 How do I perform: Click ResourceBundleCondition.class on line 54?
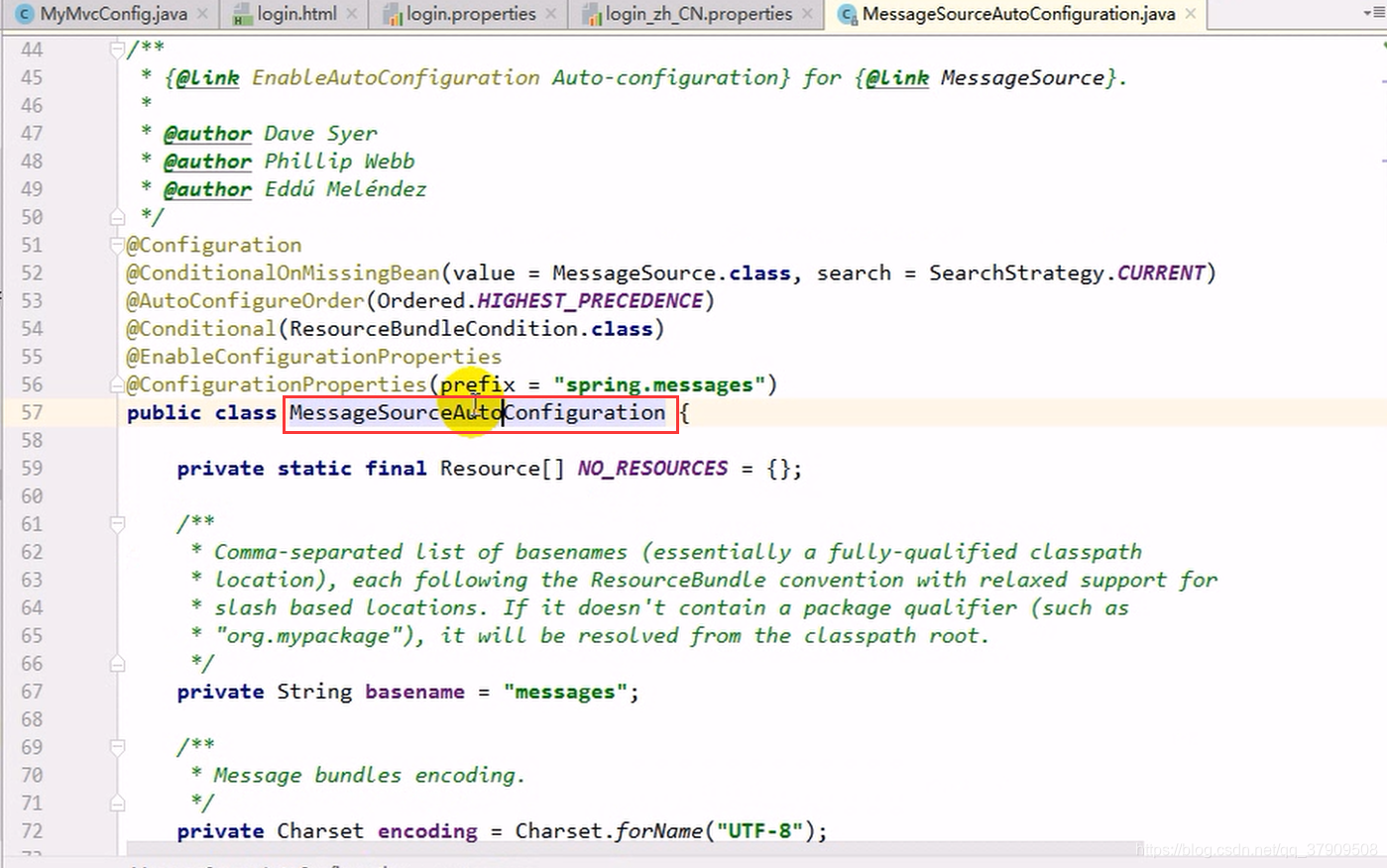click(x=471, y=328)
